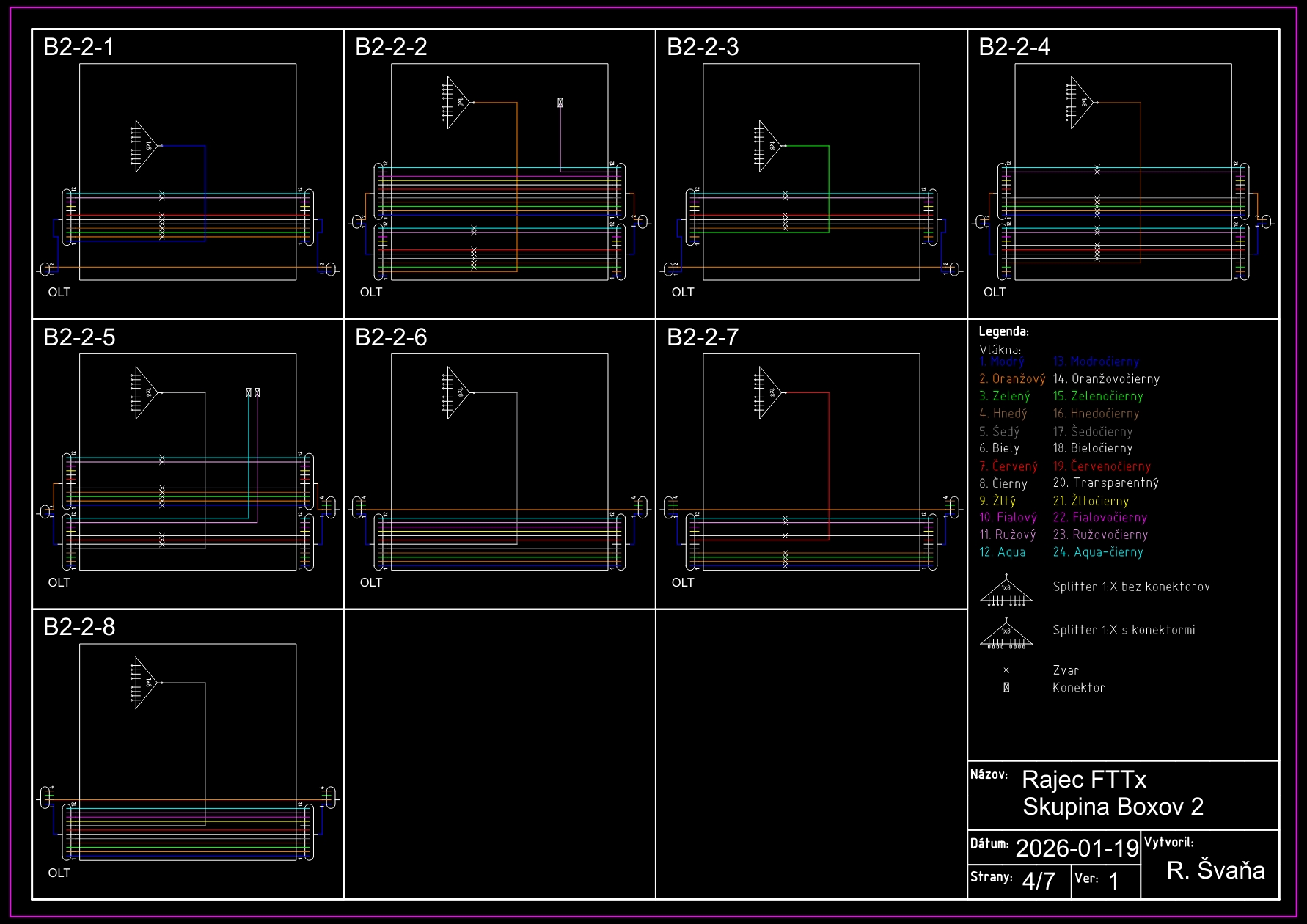The image size is (1307, 924).
Task: Click the date value 2026-01-19
Action: [x=1077, y=848]
